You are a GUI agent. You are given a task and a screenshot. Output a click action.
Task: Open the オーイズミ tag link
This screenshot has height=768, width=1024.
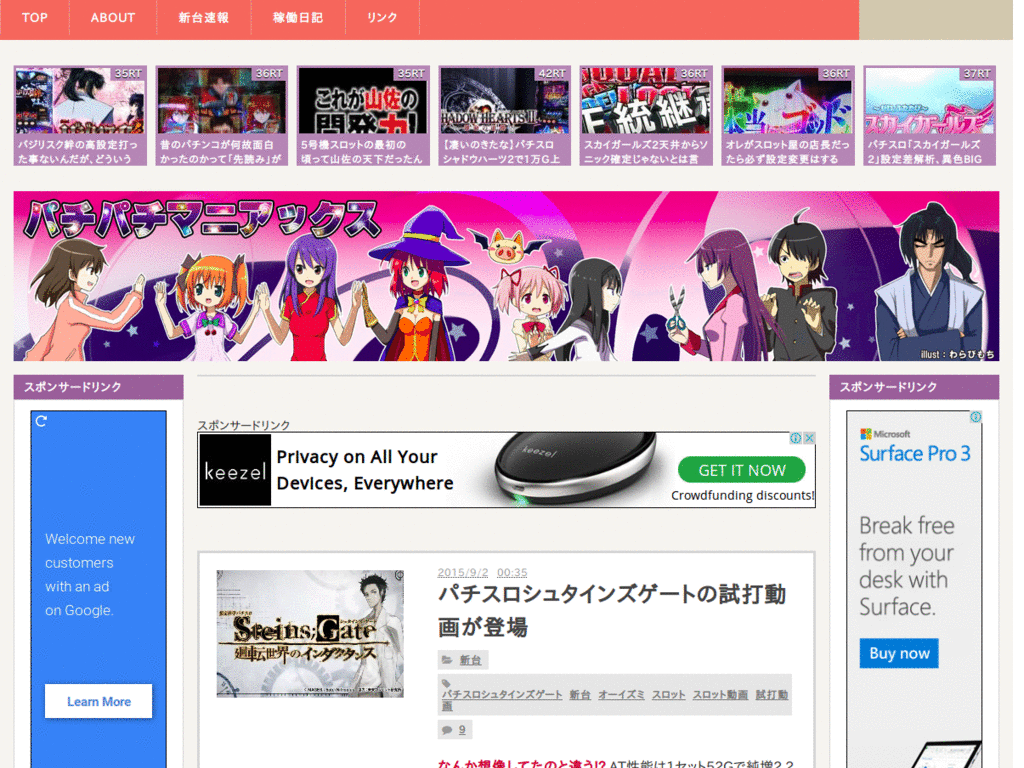click(621, 694)
